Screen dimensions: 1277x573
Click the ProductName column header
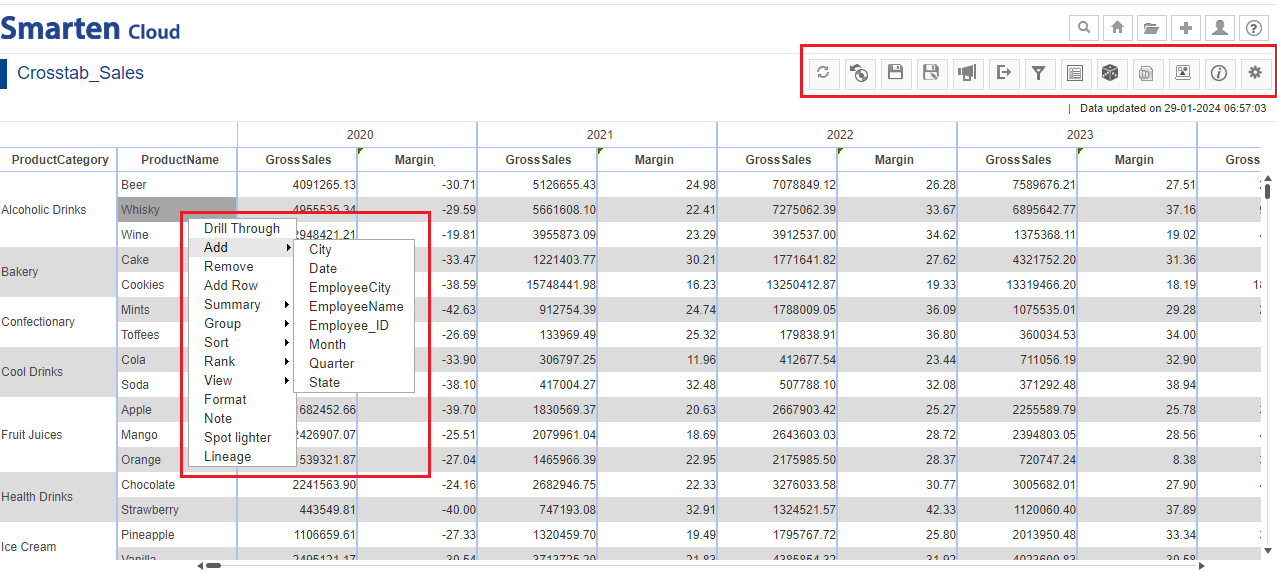[x=178, y=159]
